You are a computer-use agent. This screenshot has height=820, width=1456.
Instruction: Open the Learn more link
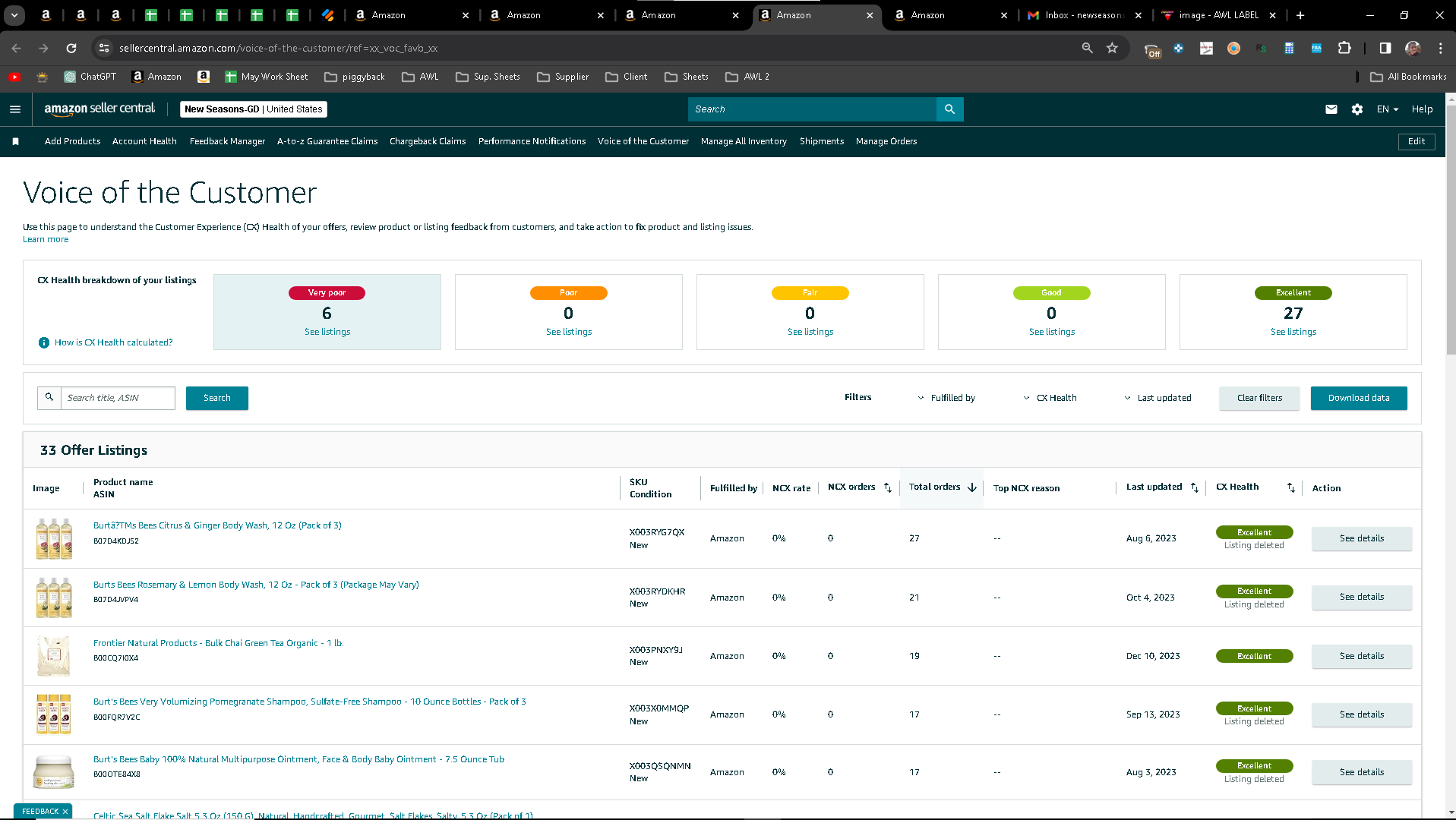click(x=46, y=239)
